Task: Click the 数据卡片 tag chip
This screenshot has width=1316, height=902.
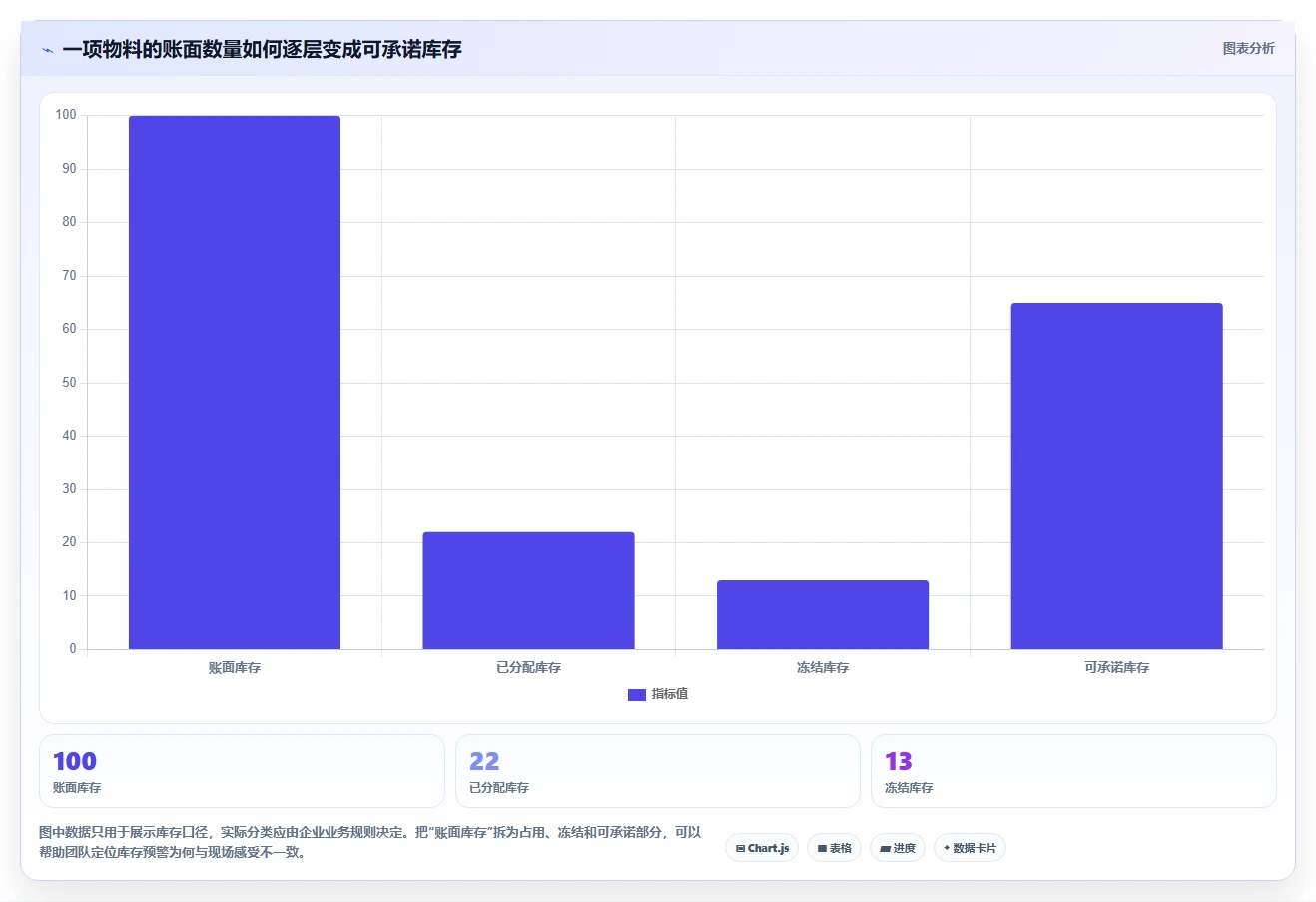Action: tap(970, 848)
